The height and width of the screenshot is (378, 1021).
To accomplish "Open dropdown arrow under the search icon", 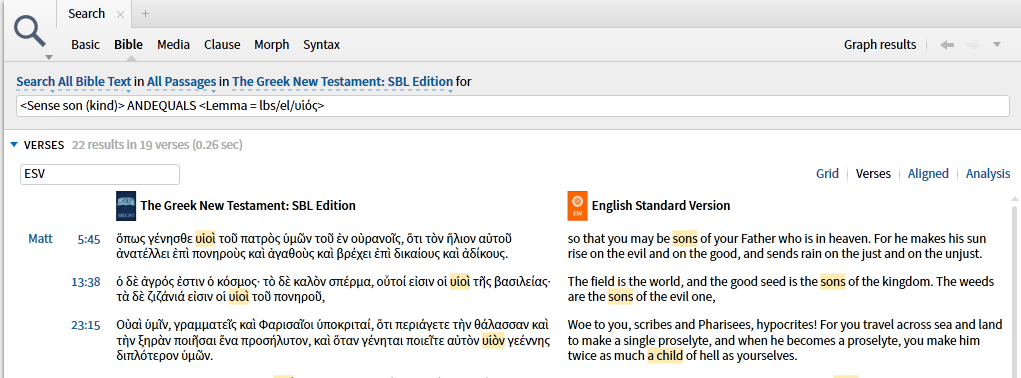I will 48,57.
